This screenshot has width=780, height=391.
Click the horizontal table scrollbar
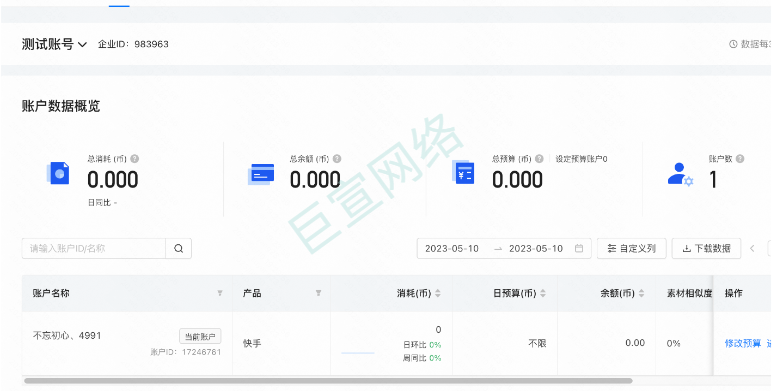[x=328, y=381]
